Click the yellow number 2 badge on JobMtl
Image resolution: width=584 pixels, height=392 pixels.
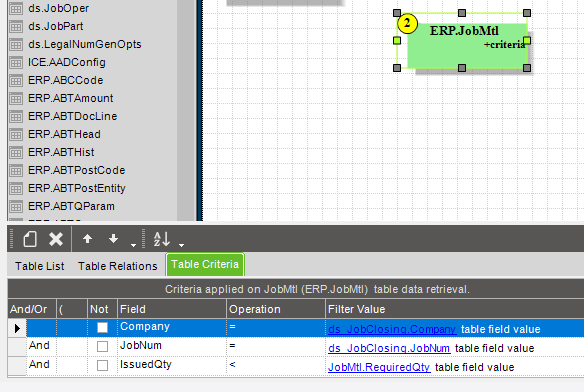click(x=407, y=23)
